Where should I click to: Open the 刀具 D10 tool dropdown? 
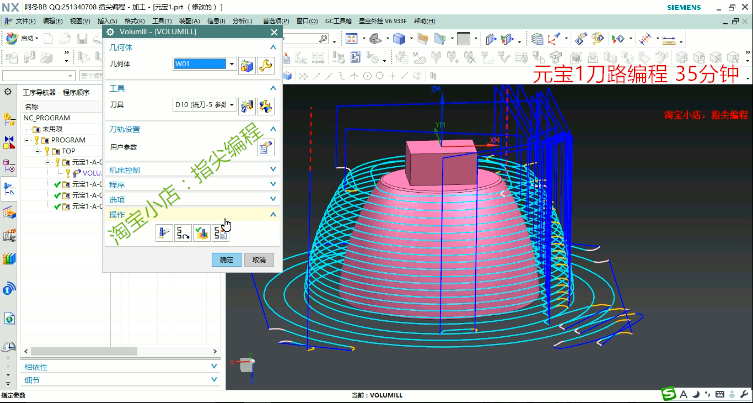(x=232, y=106)
